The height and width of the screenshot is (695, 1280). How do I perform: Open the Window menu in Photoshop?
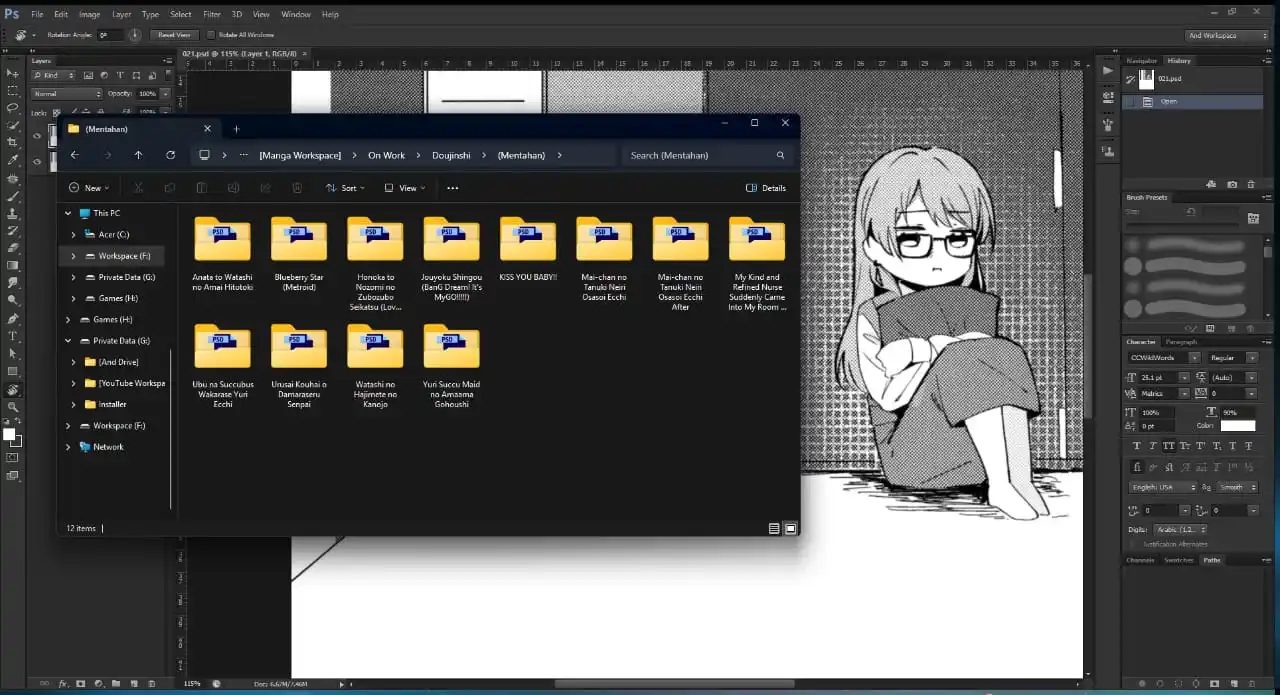point(296,15)
